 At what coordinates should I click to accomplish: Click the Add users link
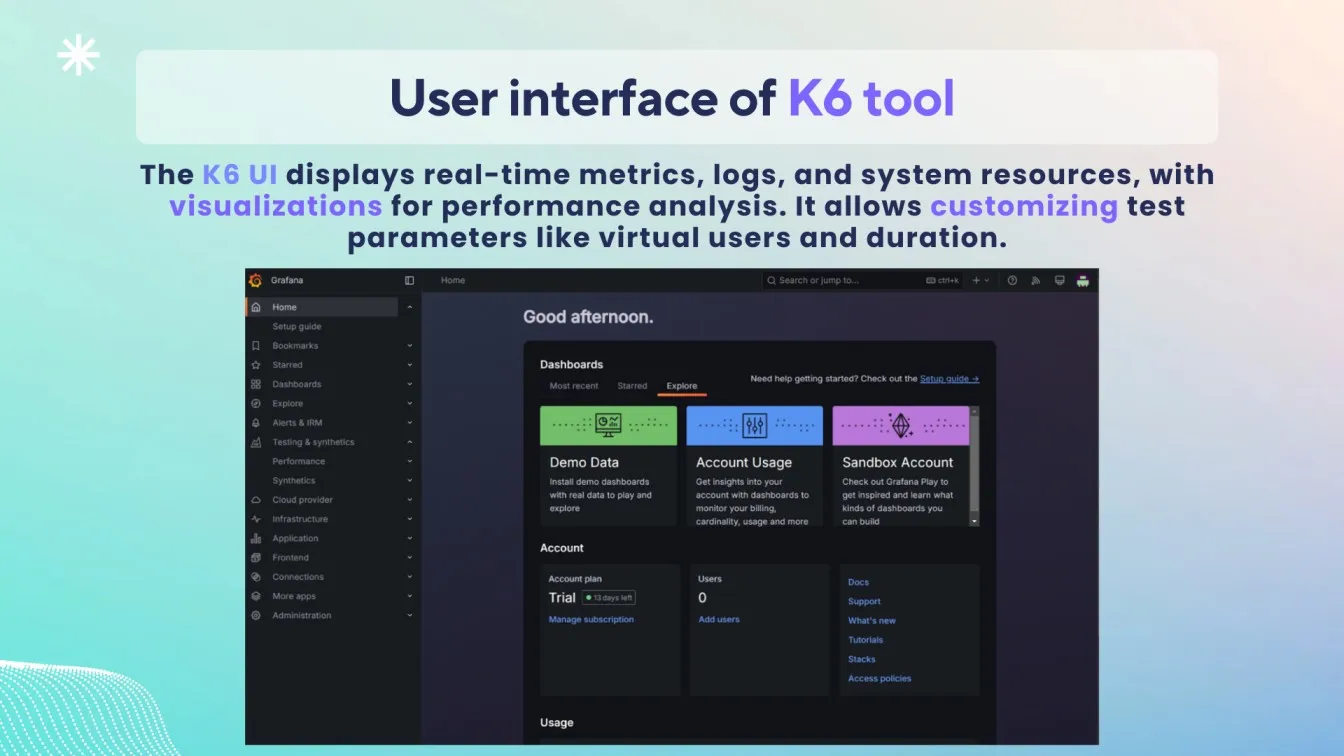(x=719, y=620)
